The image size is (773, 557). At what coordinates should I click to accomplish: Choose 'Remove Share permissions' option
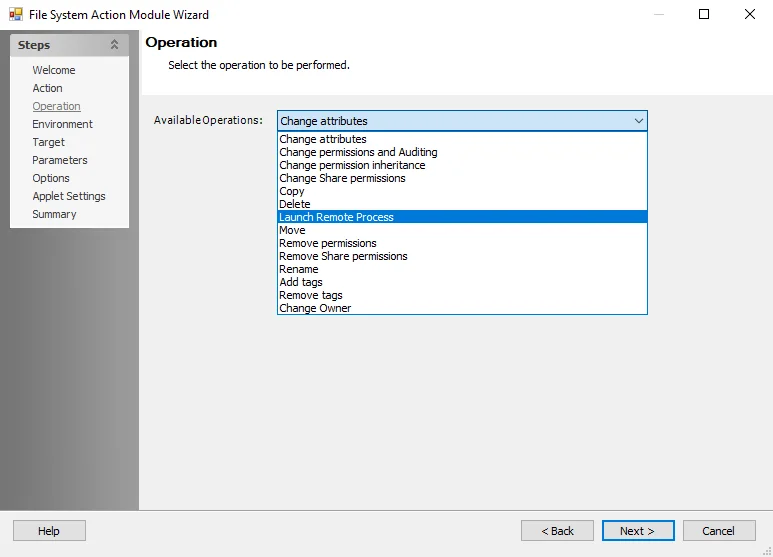click(462, 256)
